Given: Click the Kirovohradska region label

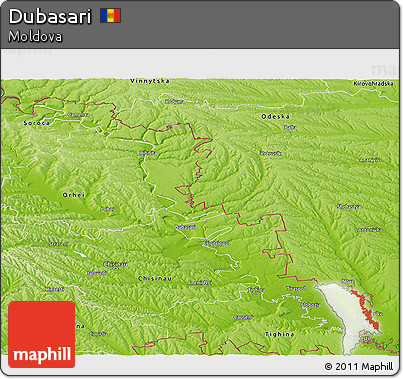Looking at the screenshot, I should click(x=373, y=84).
